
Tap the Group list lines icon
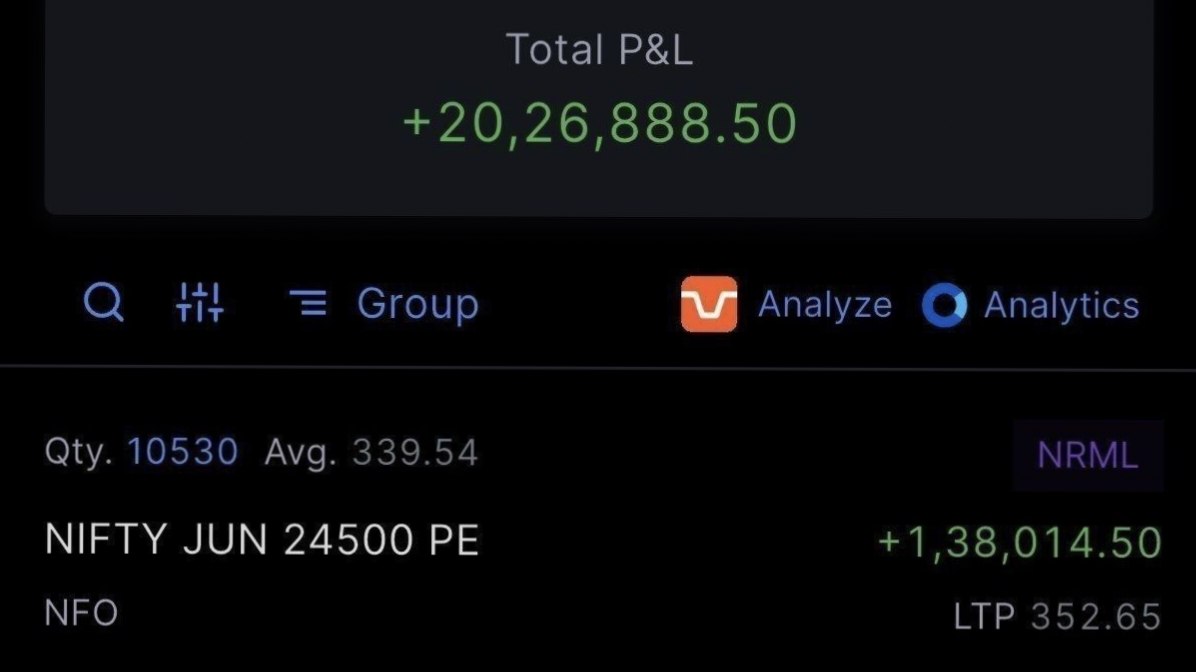point(308,303)
